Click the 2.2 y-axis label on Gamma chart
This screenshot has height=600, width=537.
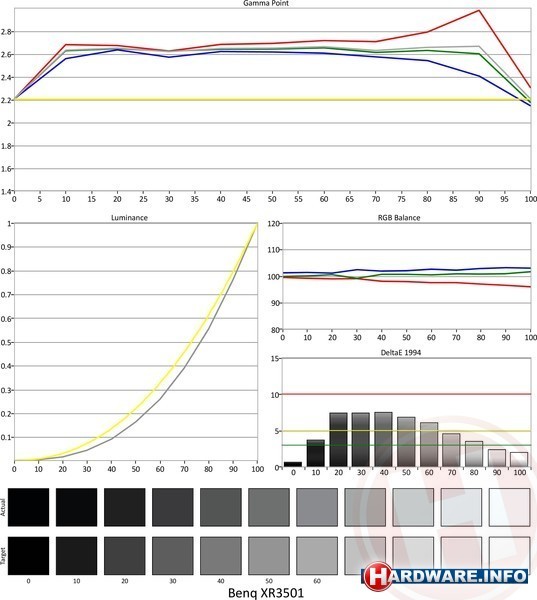tap(6, 100)
